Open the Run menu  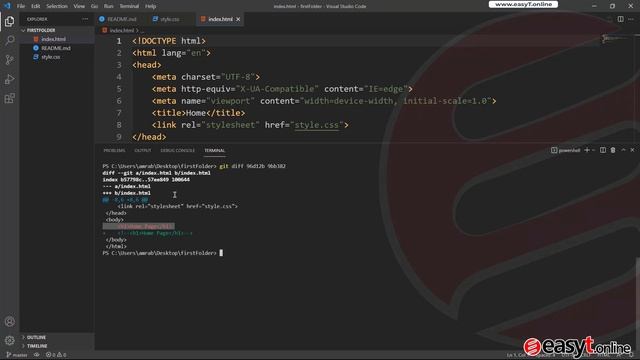109,6
